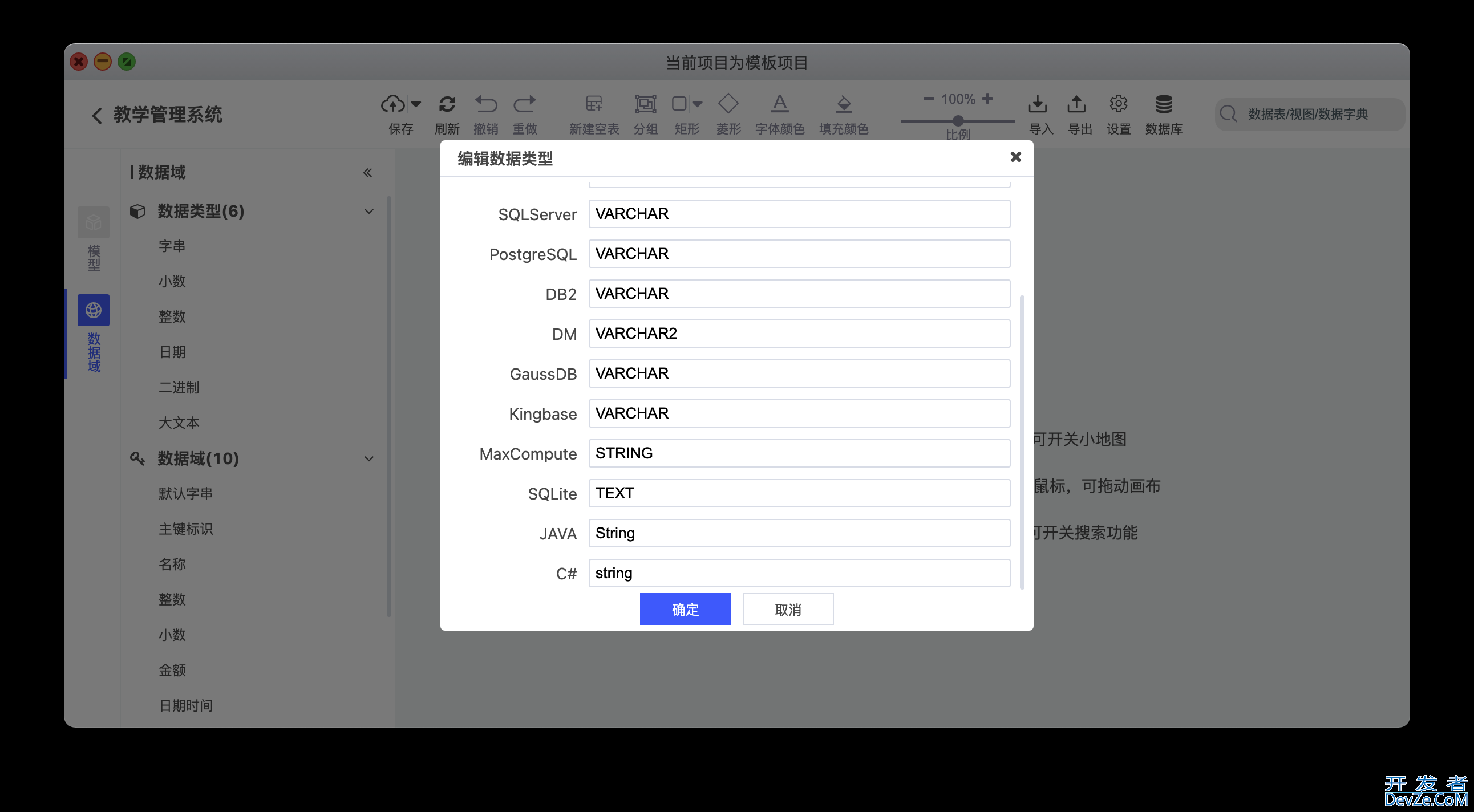1474x812 pixels.
Task: Click the Kingbase type field
Action: coord(799,413)
